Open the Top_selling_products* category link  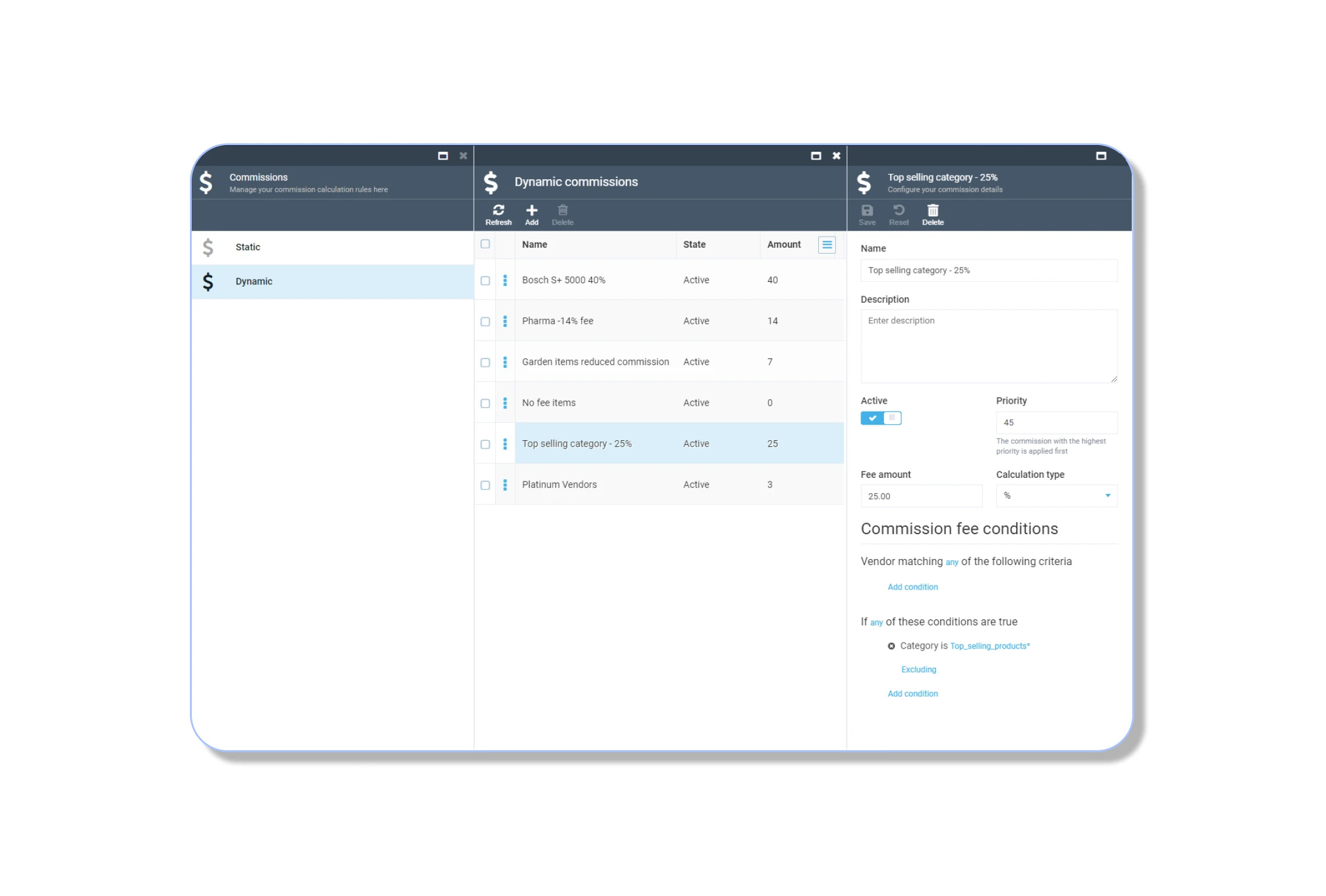(x=990, y=646)
